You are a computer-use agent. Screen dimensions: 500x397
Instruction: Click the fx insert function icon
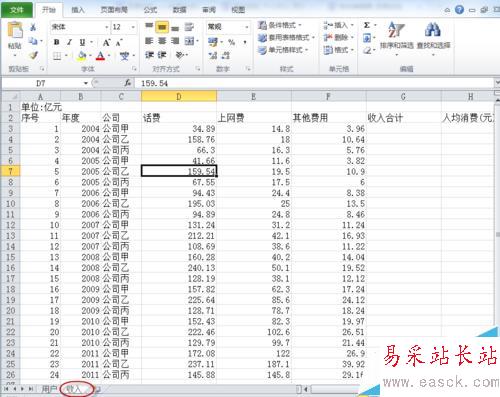point(128,83)
